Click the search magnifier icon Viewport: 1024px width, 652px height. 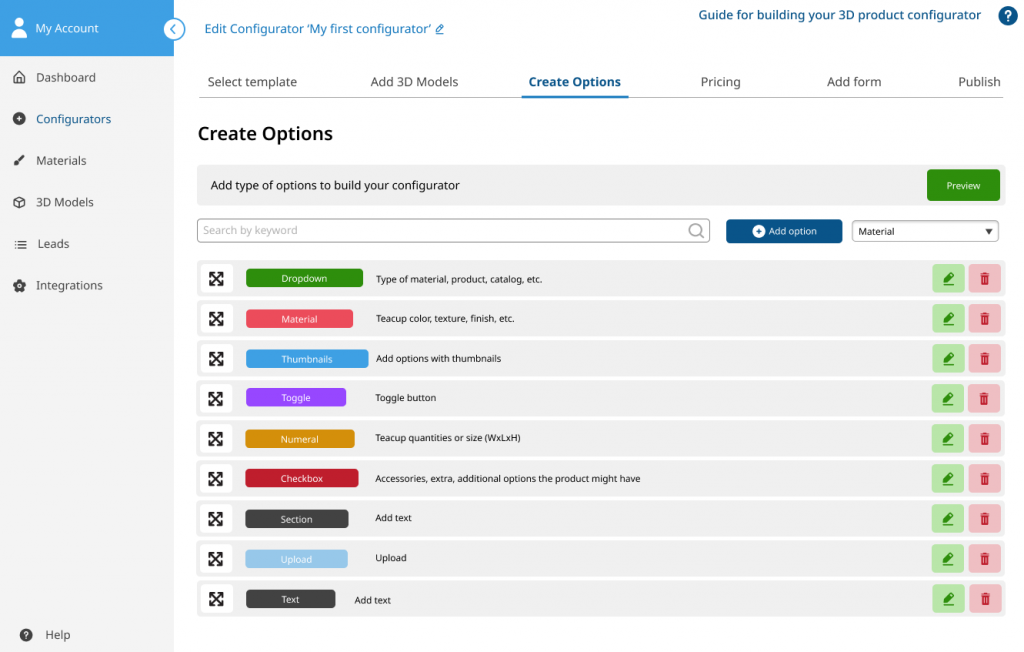(x=696, y=231)
